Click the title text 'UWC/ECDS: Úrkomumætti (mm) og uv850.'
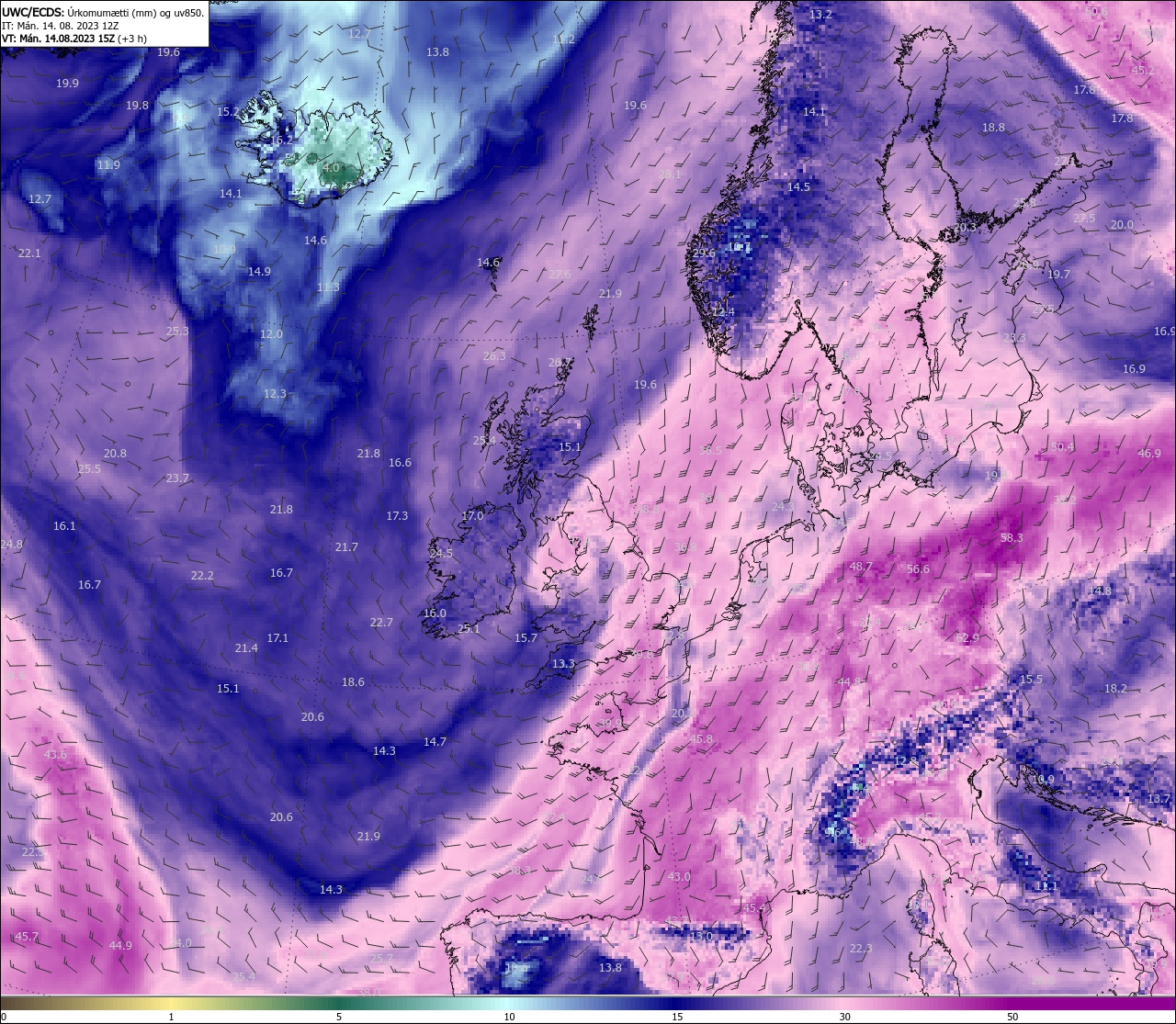This screenshot has height=1024, width=1176. pos(103,12)
